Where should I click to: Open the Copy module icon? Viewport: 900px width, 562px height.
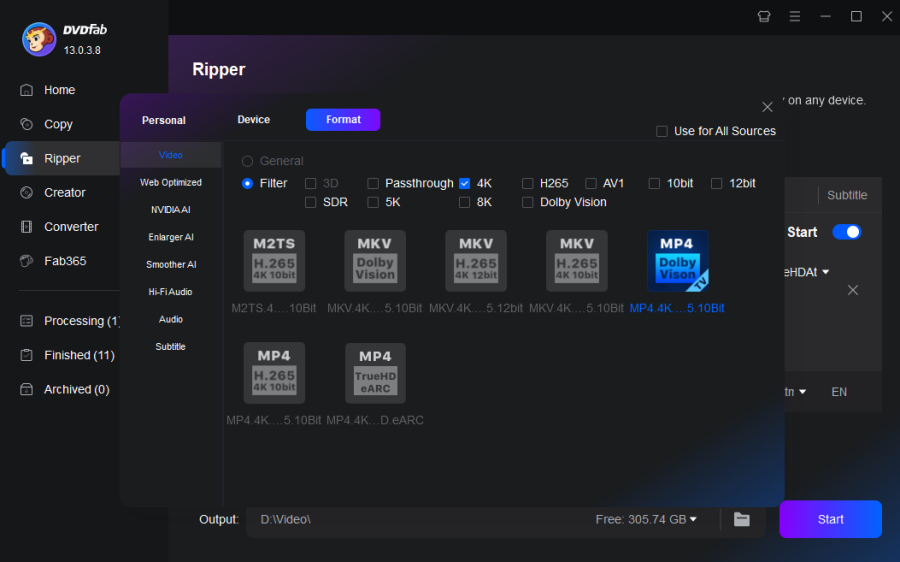coord(26,124)
